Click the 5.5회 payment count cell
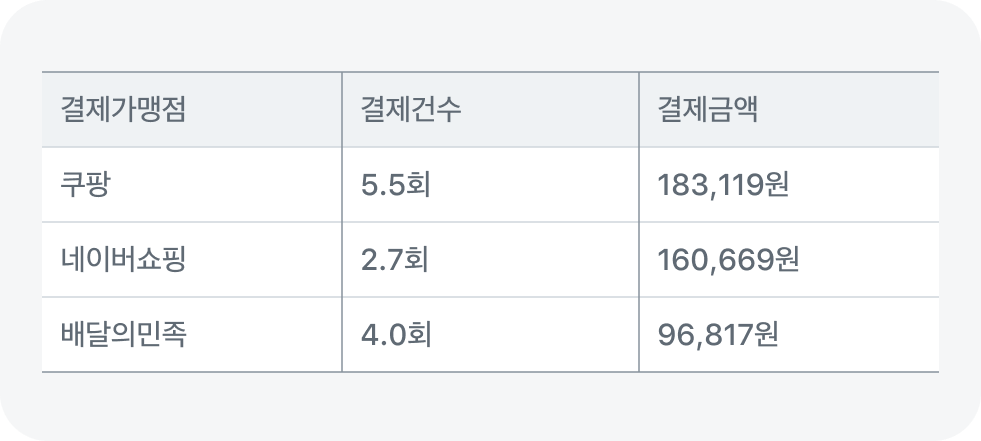 point(396,185)
